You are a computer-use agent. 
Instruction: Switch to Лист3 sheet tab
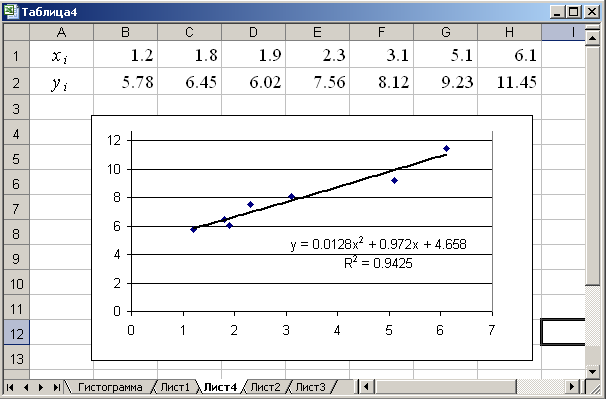pyautogui.click(x=310, y=387)
